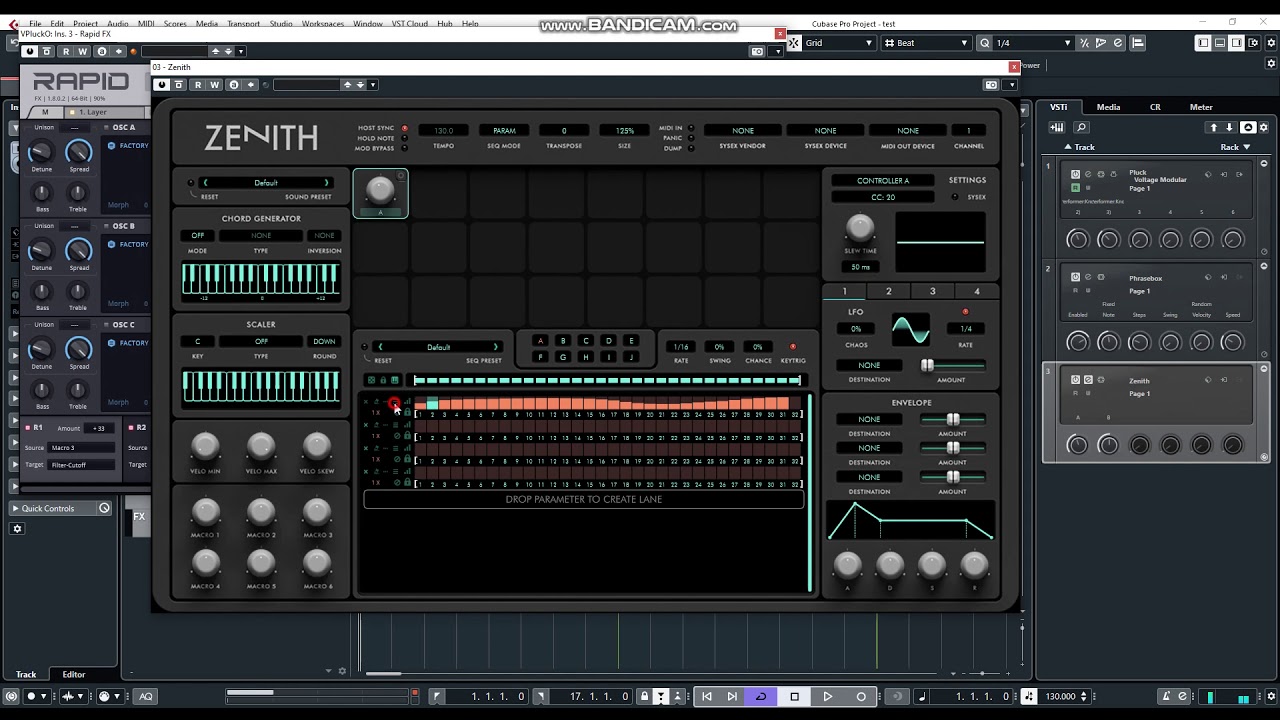This screenshot has width=1280, height=720.
Task: Click the transport Play button
Action: (828, 696)
